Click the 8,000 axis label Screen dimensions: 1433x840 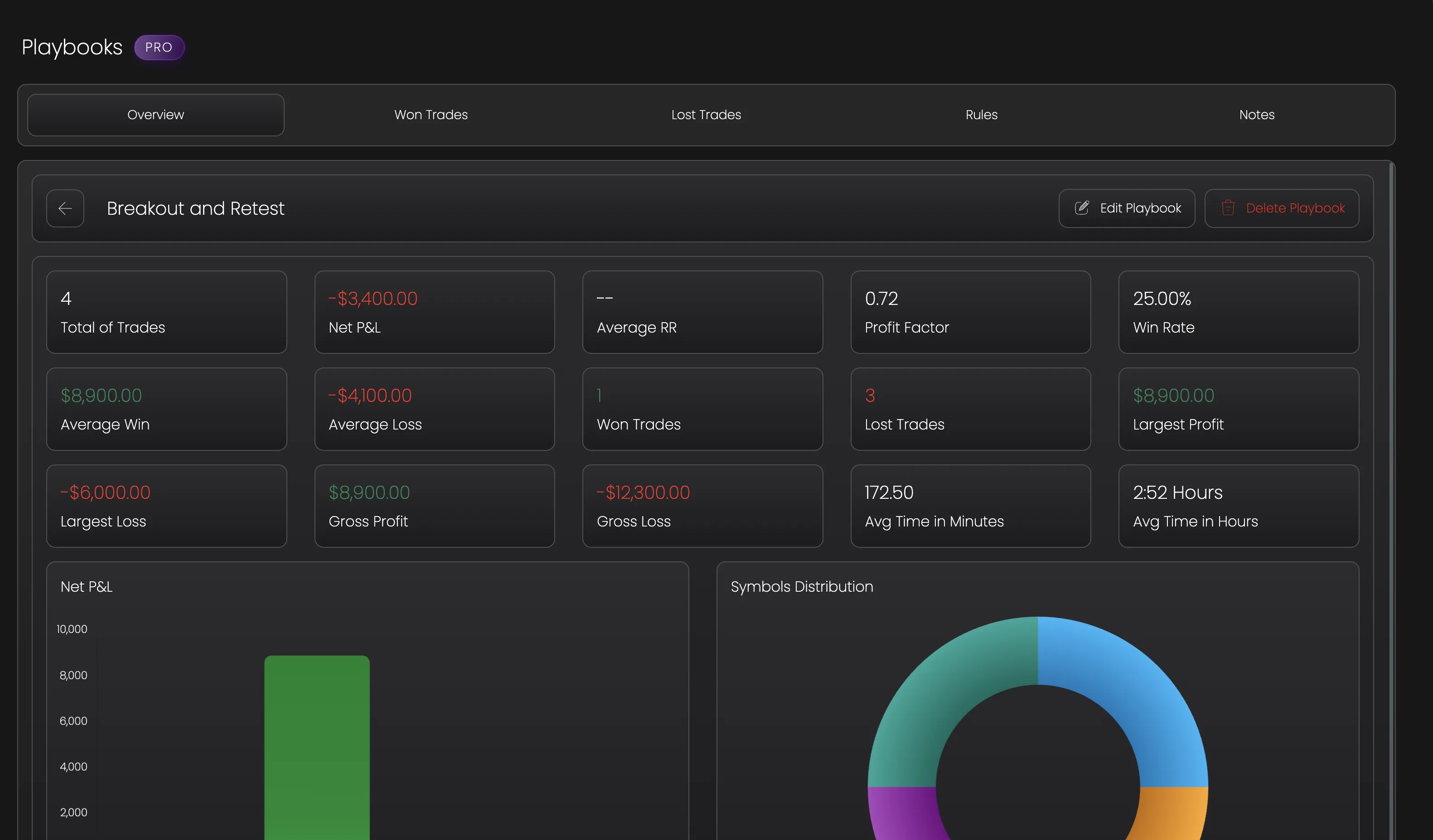(x=73, y=675)
